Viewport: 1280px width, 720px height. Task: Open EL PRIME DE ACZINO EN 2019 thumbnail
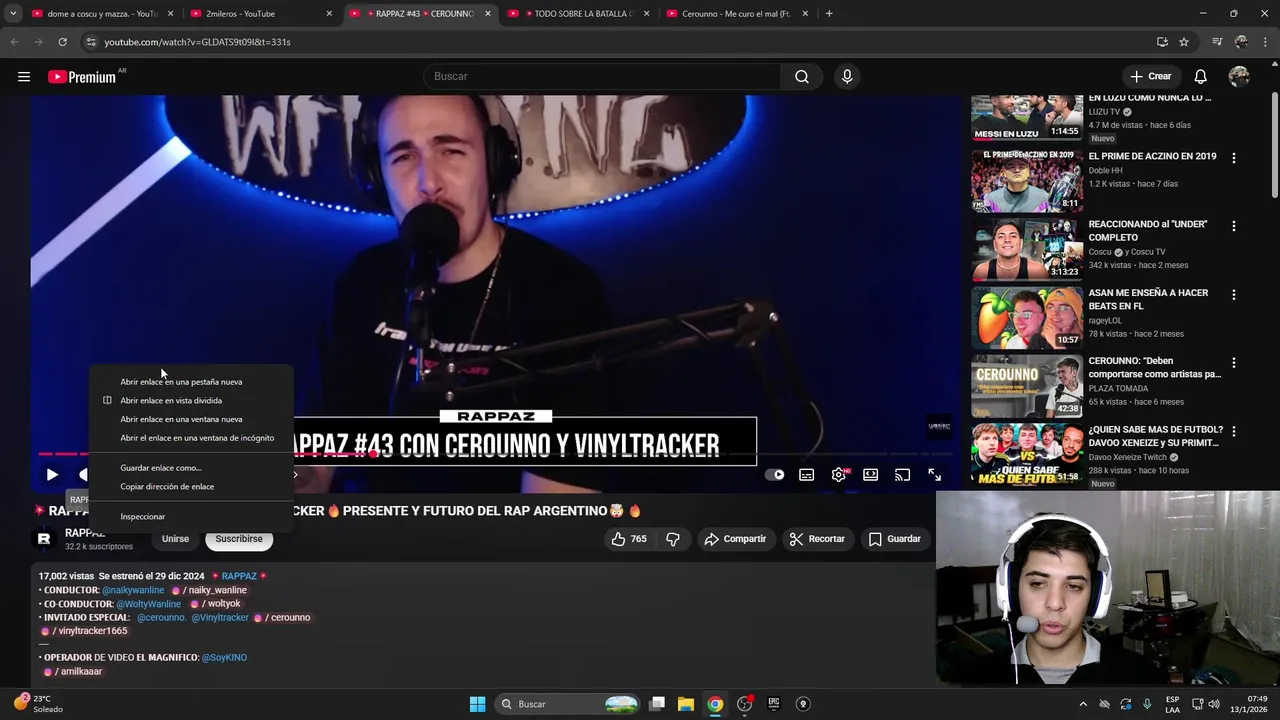1027,181
